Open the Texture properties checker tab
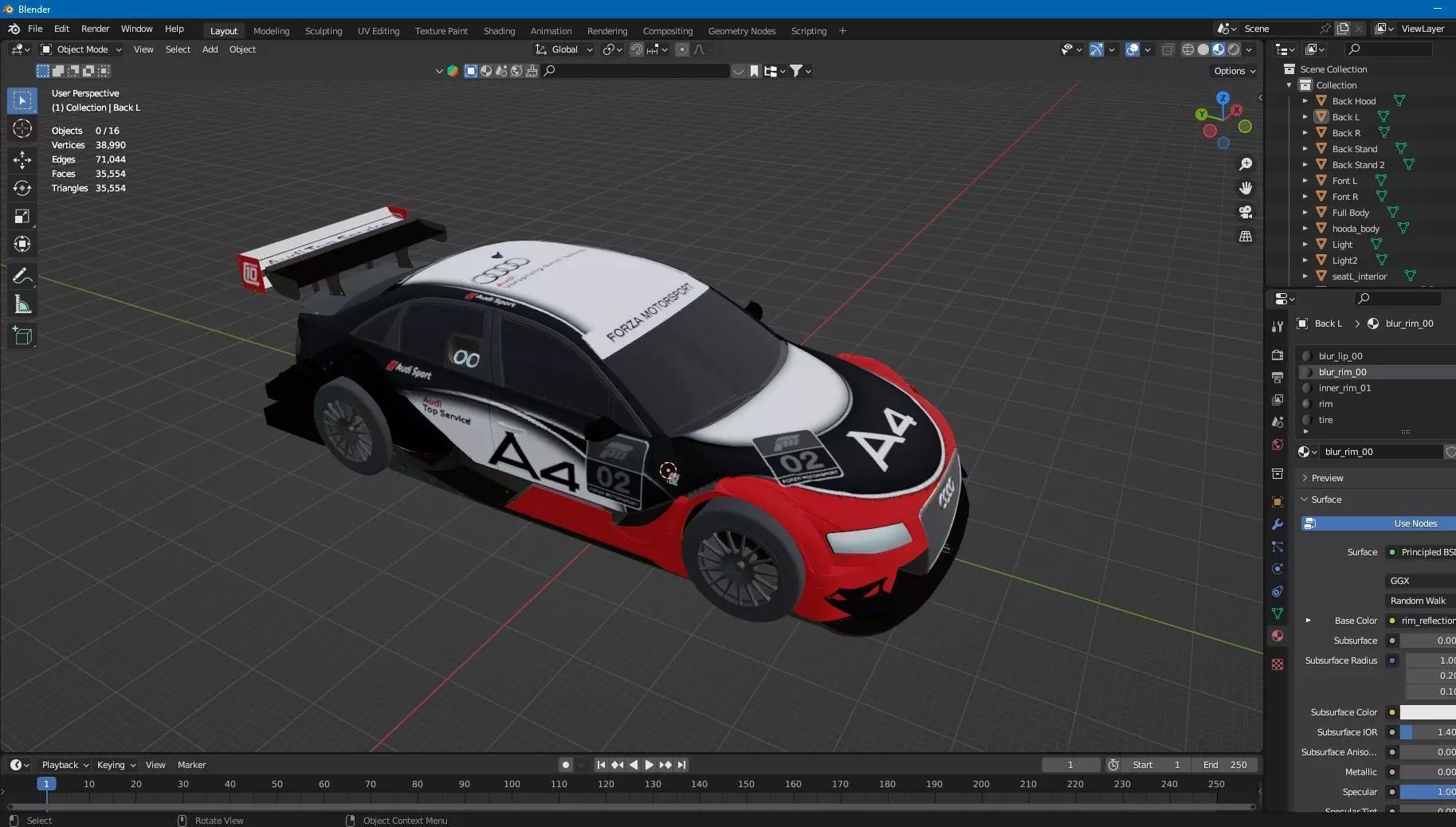The height and width of the screenshot is (827, 1456). (x=1277, y=664)
